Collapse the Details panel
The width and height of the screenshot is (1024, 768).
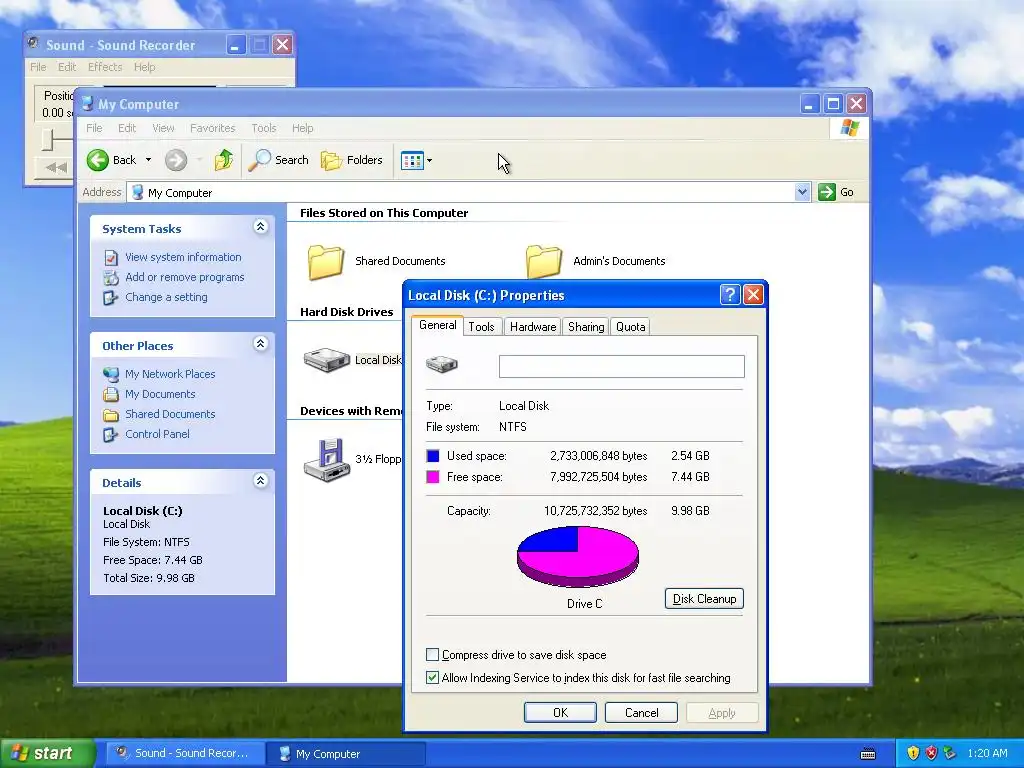click(x=261, y=481)
